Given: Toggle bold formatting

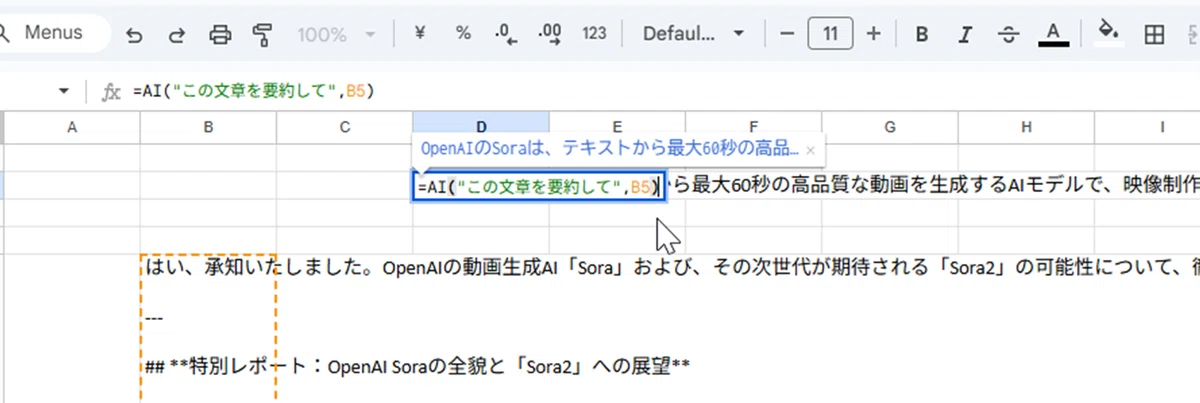Looking at the screenshot, I should click(x=922, y=34).
